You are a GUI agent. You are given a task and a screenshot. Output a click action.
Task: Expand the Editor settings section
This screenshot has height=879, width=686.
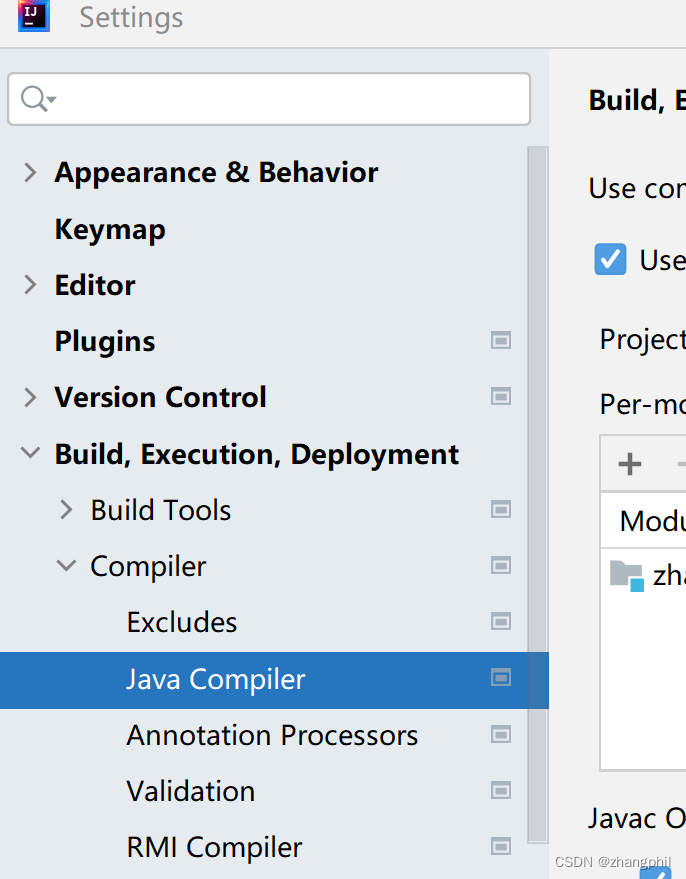pos(30,285)
